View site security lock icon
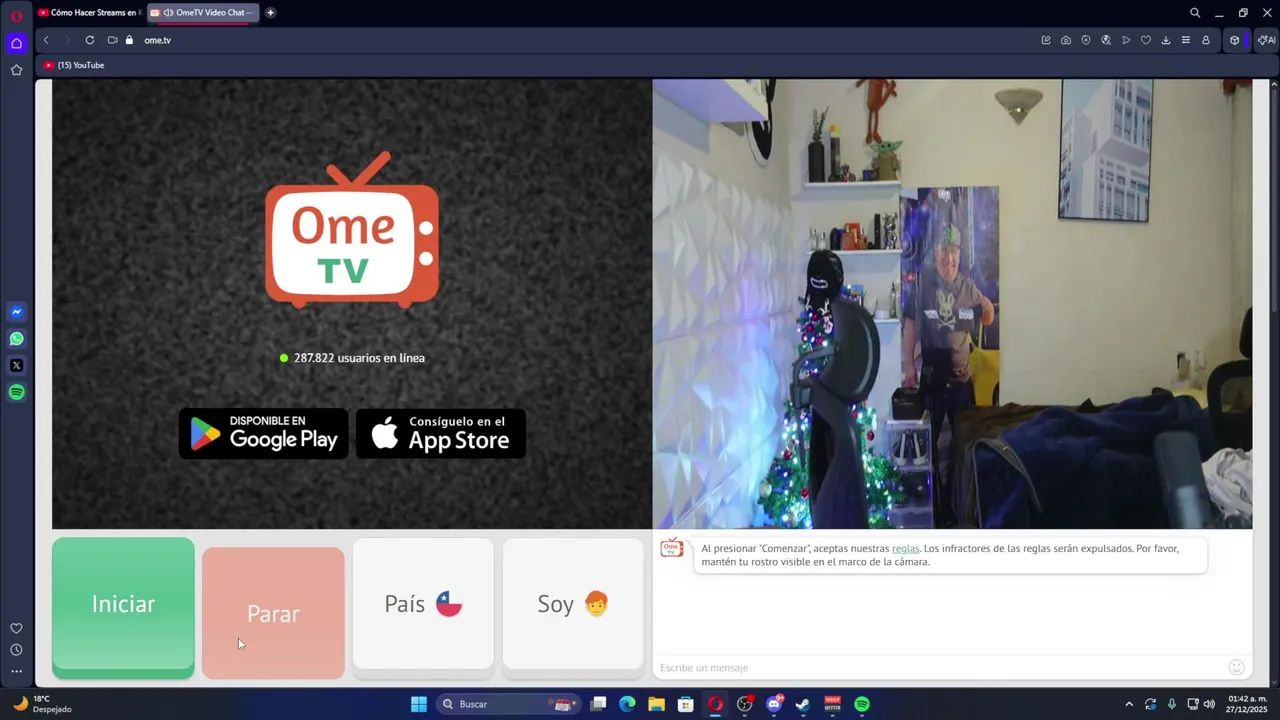The image size is (1280, 720). (x=129, y=40)
